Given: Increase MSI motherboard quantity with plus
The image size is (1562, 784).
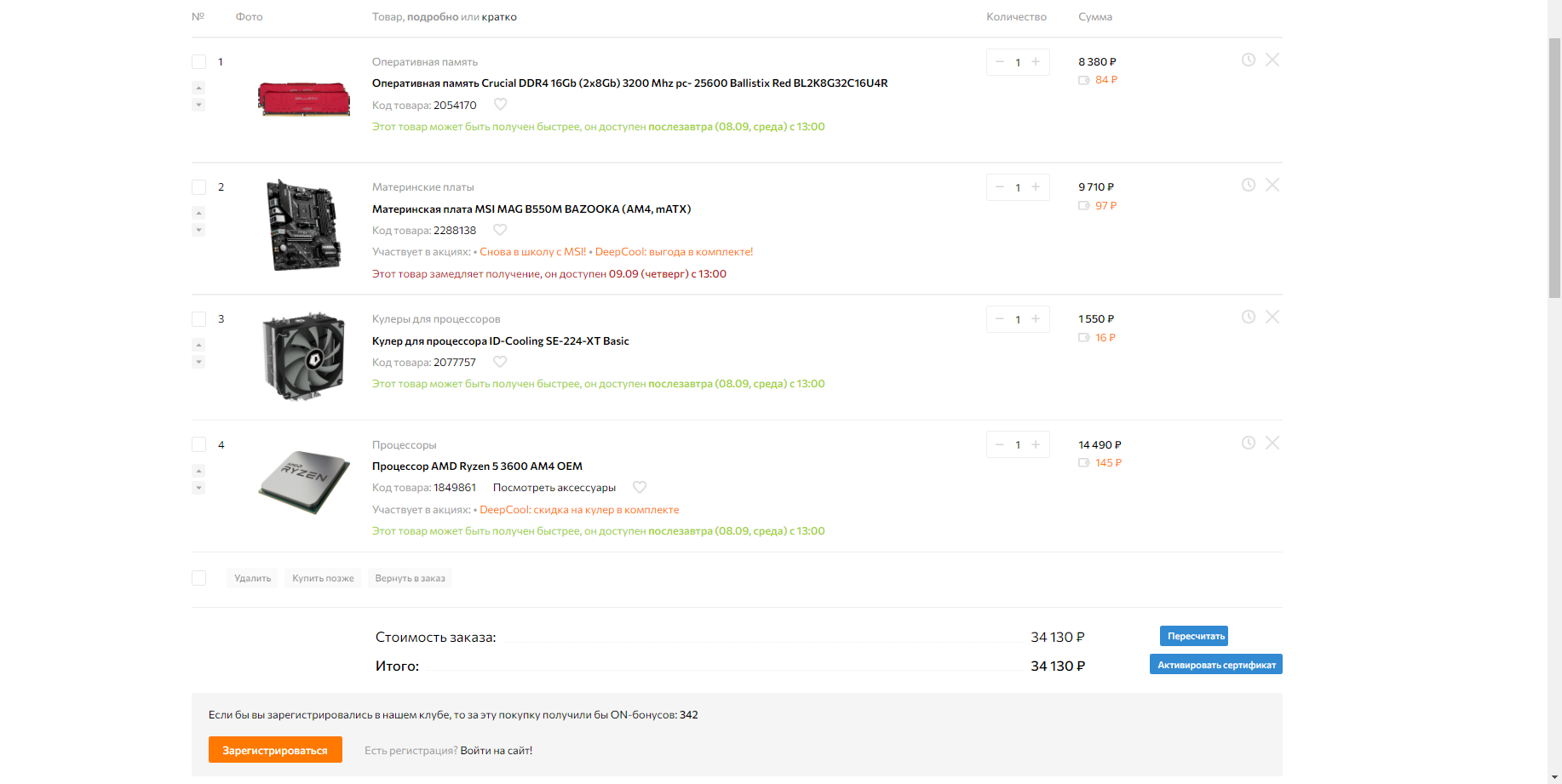Looking at the screenshot, I should click(1036, 187).
